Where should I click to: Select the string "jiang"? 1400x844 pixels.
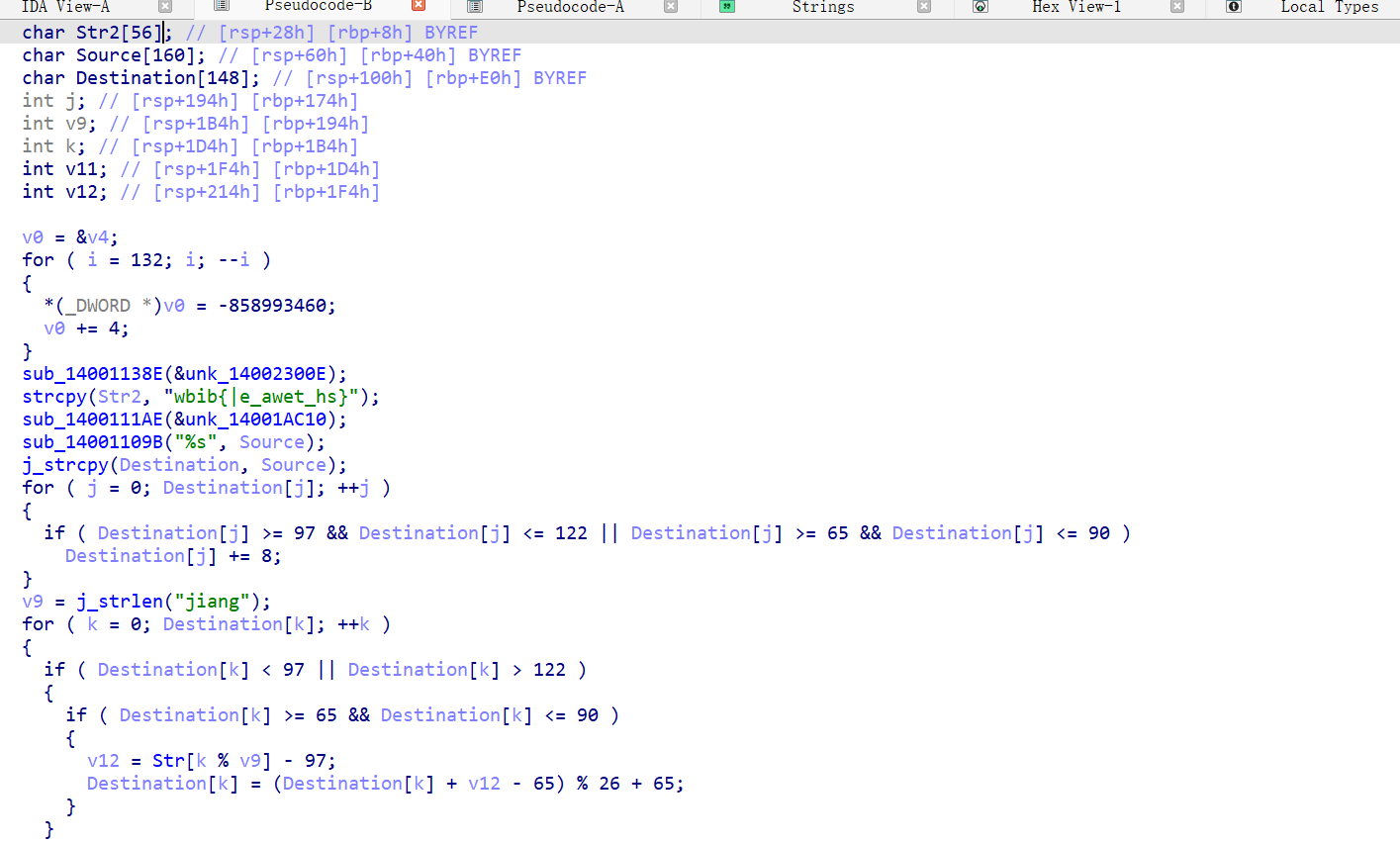point(212,602)
